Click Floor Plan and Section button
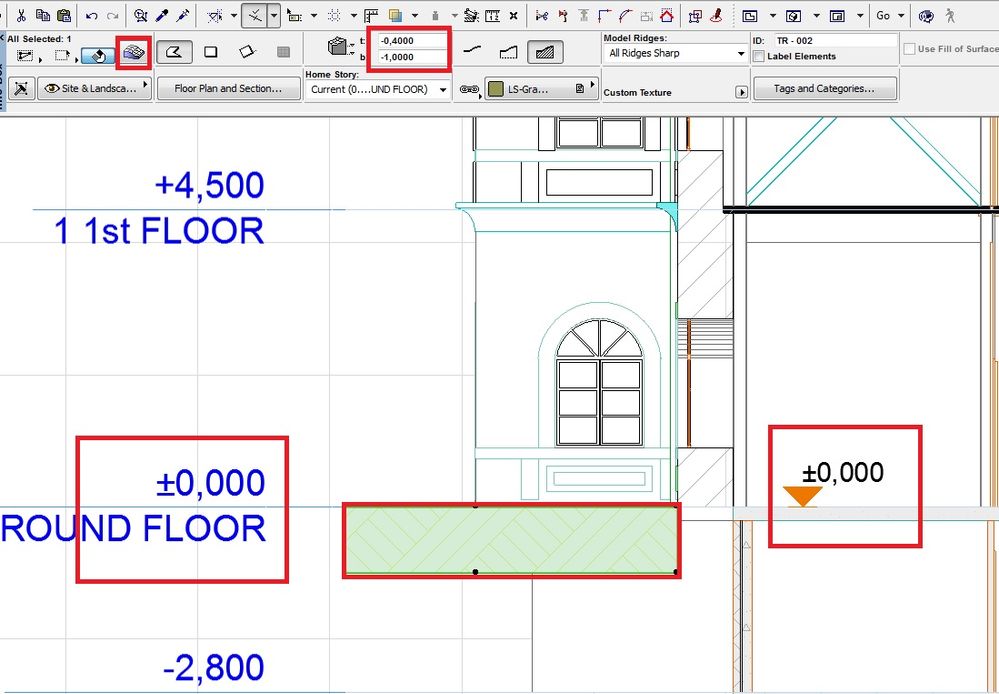Image resolution: width=999 pixels, height=694 pixels. tap(228, 89)
